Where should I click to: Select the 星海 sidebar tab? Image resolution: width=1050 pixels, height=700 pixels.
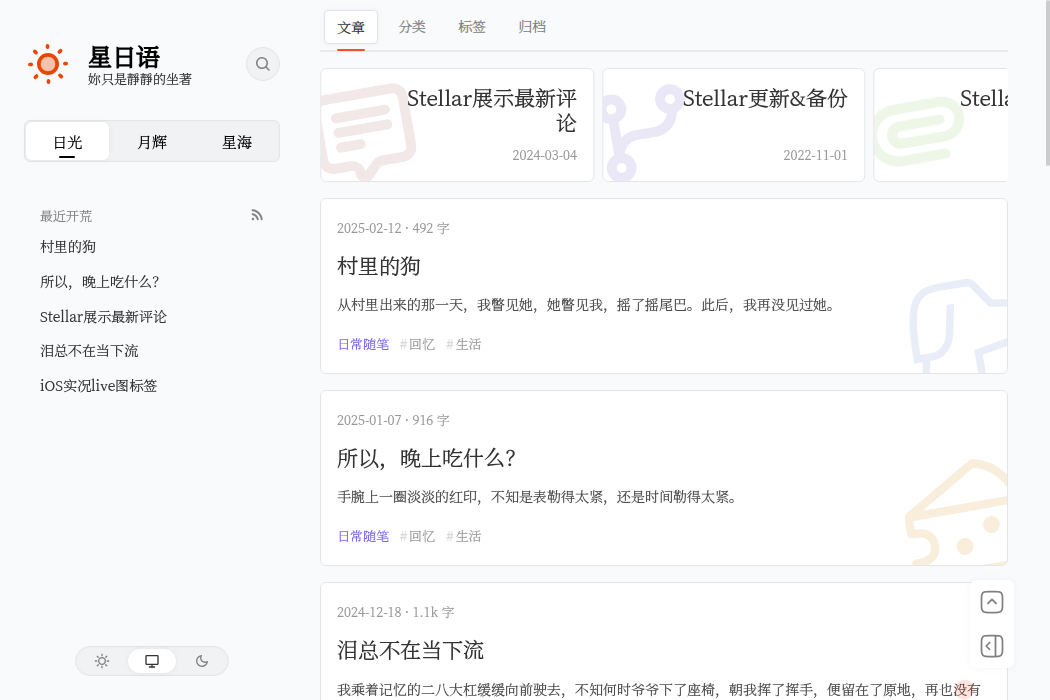tap(237, 142)
